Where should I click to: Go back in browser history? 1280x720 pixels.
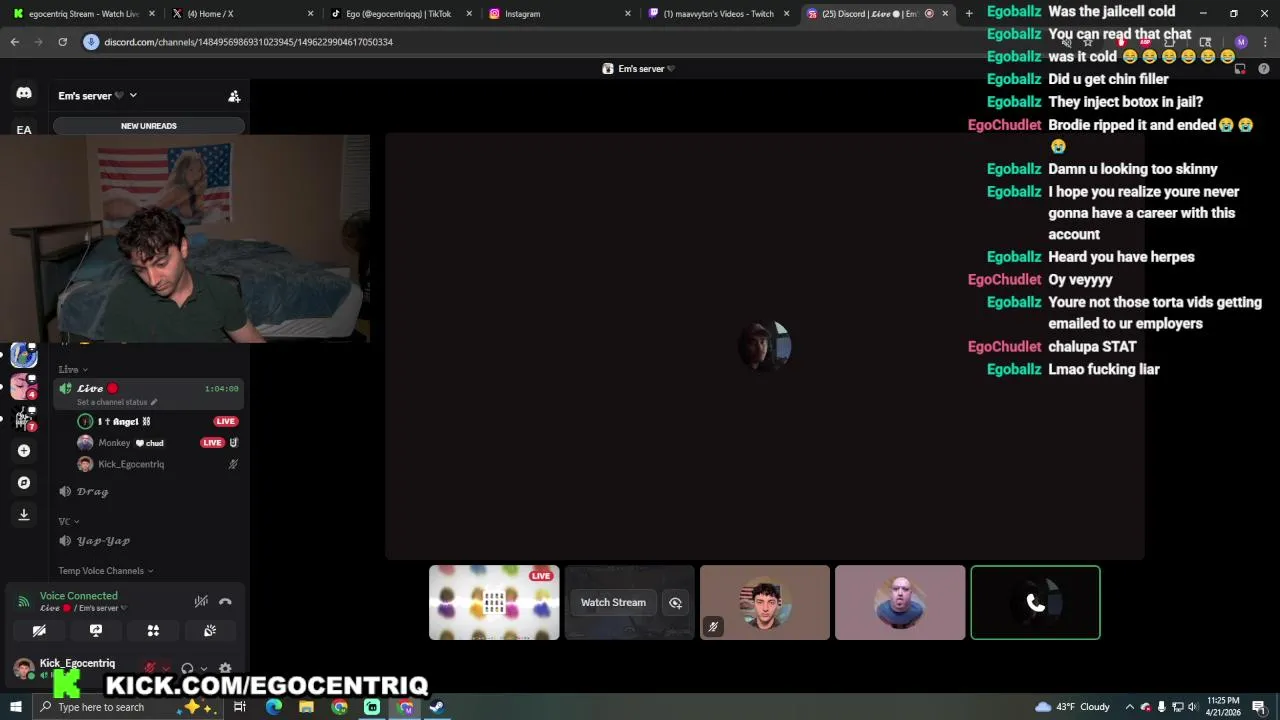point(15,42)
